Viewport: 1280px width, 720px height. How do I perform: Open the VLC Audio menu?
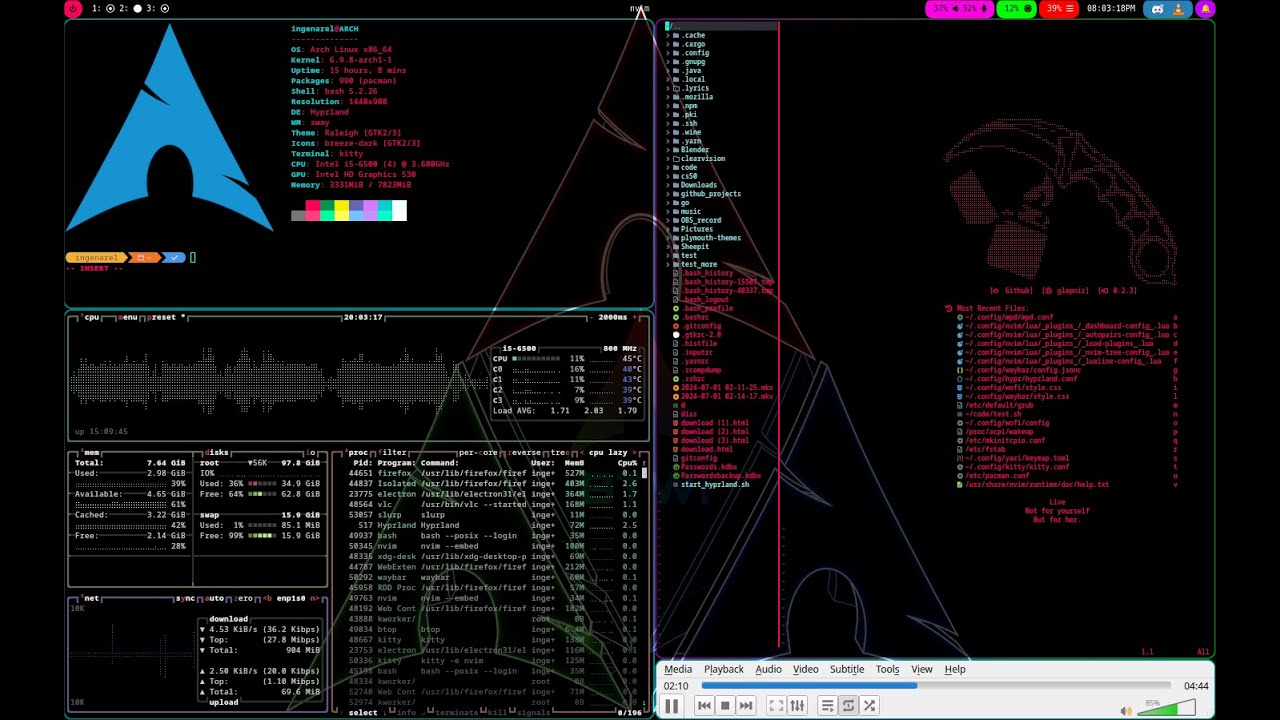tap(768, 669)
